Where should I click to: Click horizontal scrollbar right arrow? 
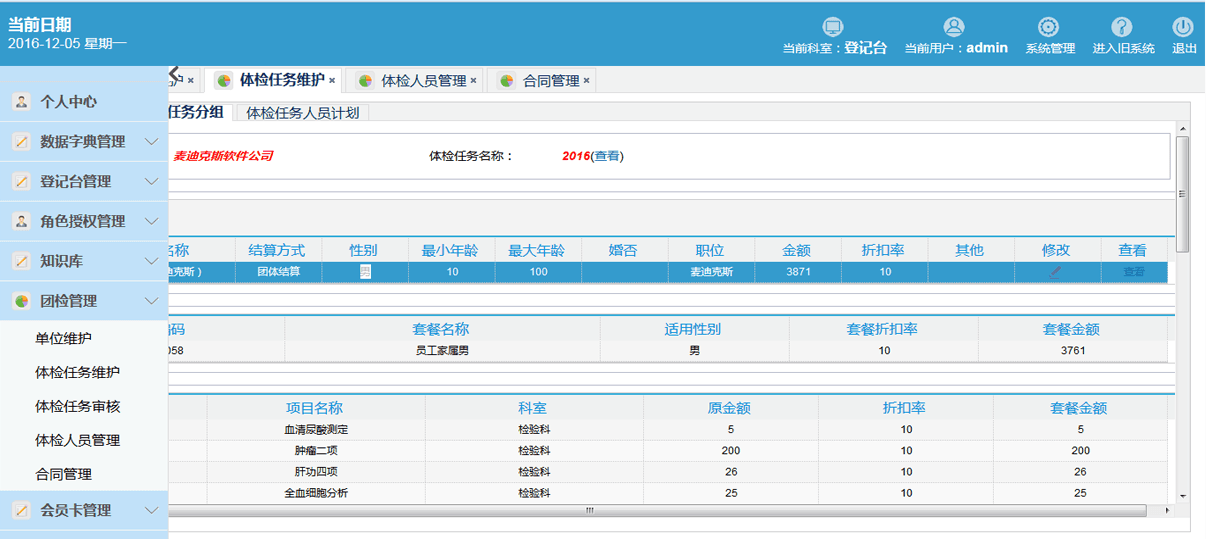(1170, 511)
